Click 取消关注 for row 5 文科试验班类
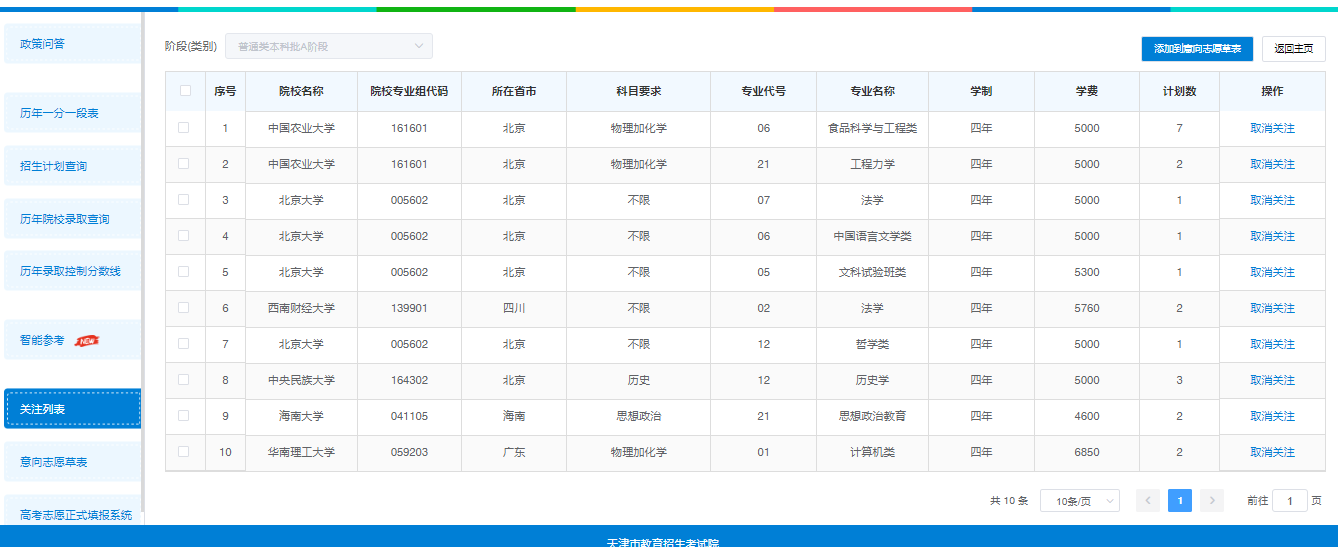Viewport: 1338px width, 547px height. (x=1272, y=272)
